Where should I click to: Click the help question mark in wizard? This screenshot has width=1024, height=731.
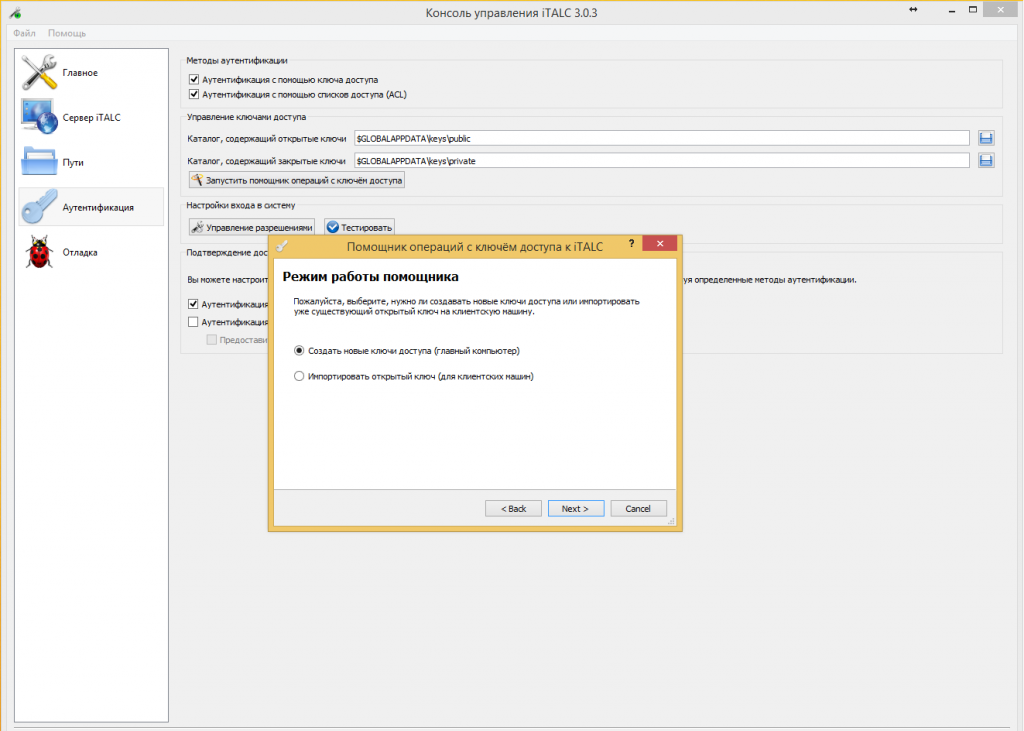(x=631, y=243)
